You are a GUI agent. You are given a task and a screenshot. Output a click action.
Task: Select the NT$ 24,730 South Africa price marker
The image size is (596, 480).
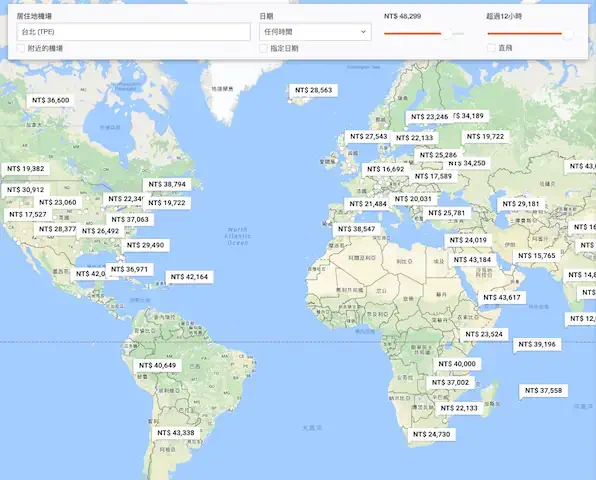coord(432,434)
